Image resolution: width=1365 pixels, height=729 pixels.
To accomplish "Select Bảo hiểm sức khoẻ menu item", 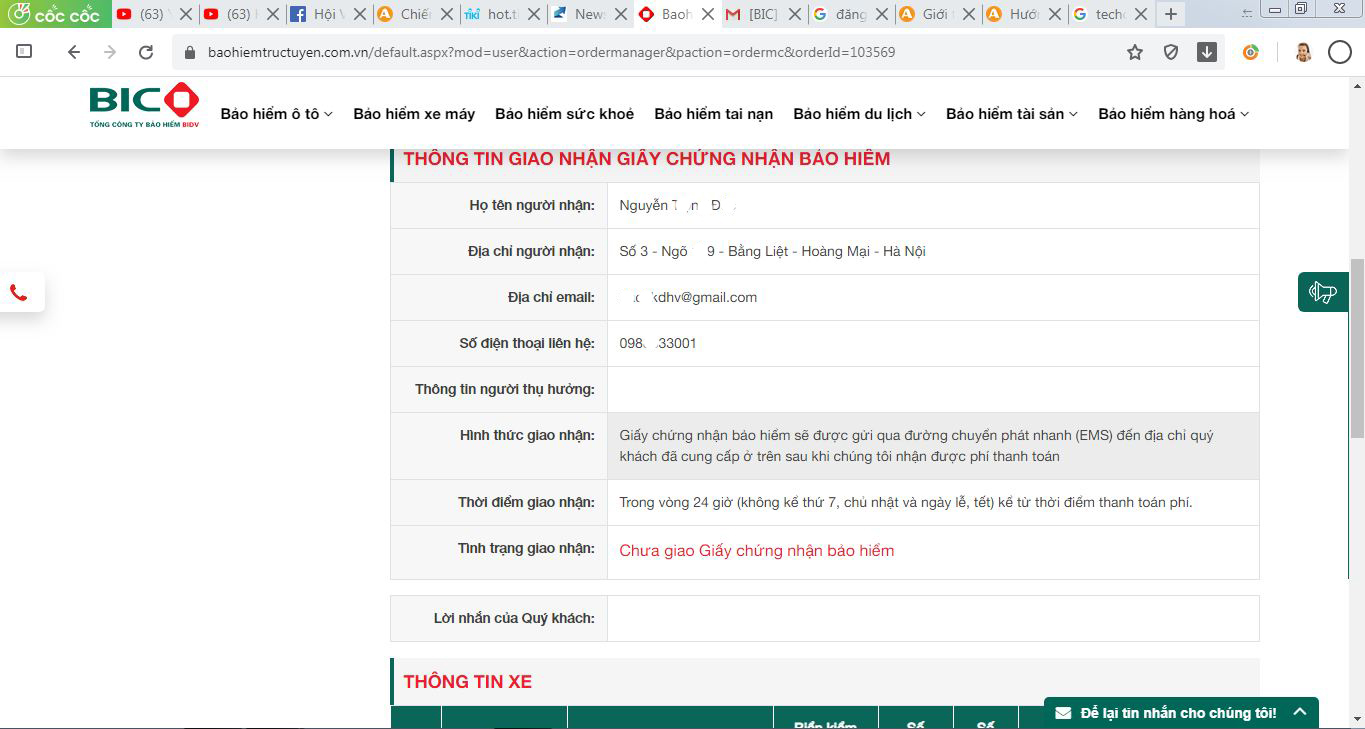I will [x=564, y=114].
